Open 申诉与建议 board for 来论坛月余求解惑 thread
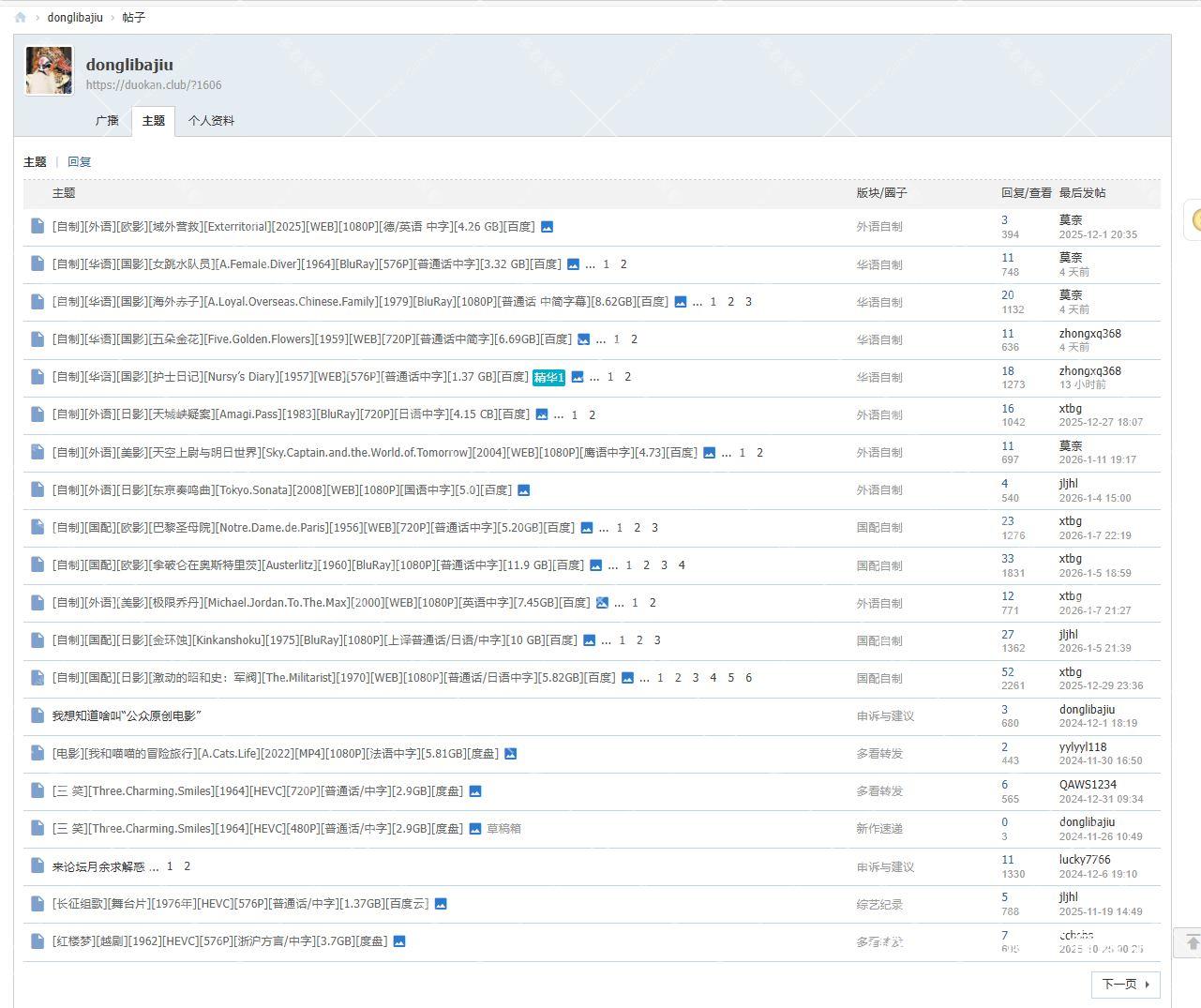This screenshot has height=1008, width=1201. coord(884,867)
